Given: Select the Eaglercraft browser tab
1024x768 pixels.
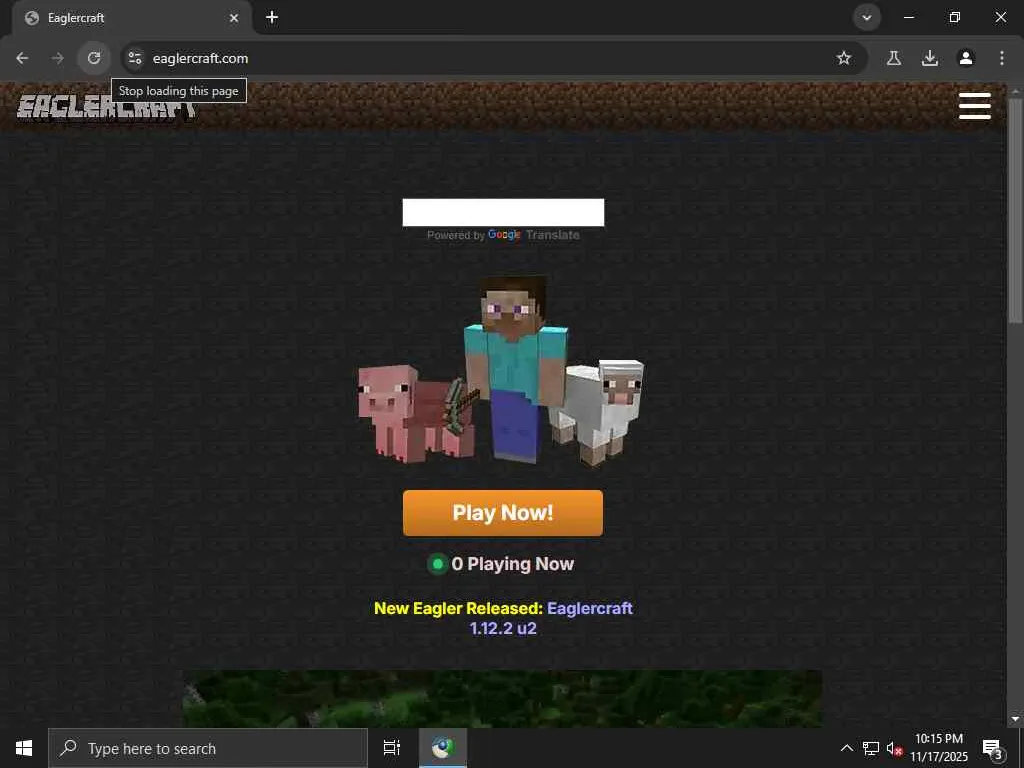Looking at the screenshot, I should 132,18.
